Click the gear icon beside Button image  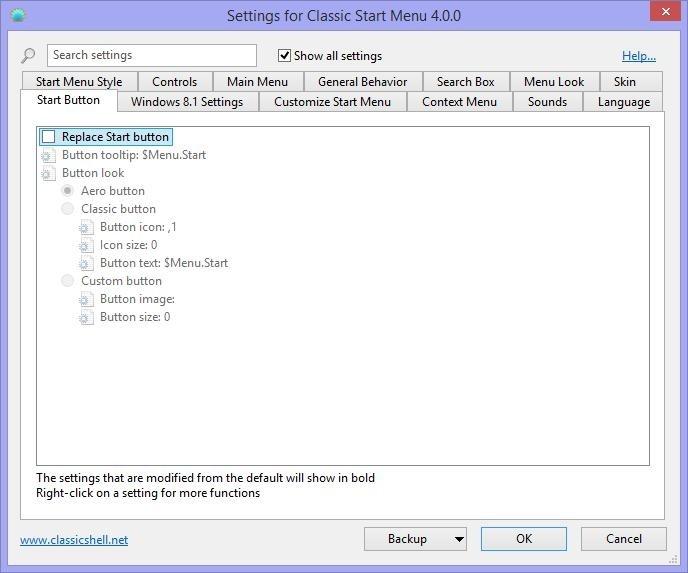pyautogui.click(x=86, y=299)
